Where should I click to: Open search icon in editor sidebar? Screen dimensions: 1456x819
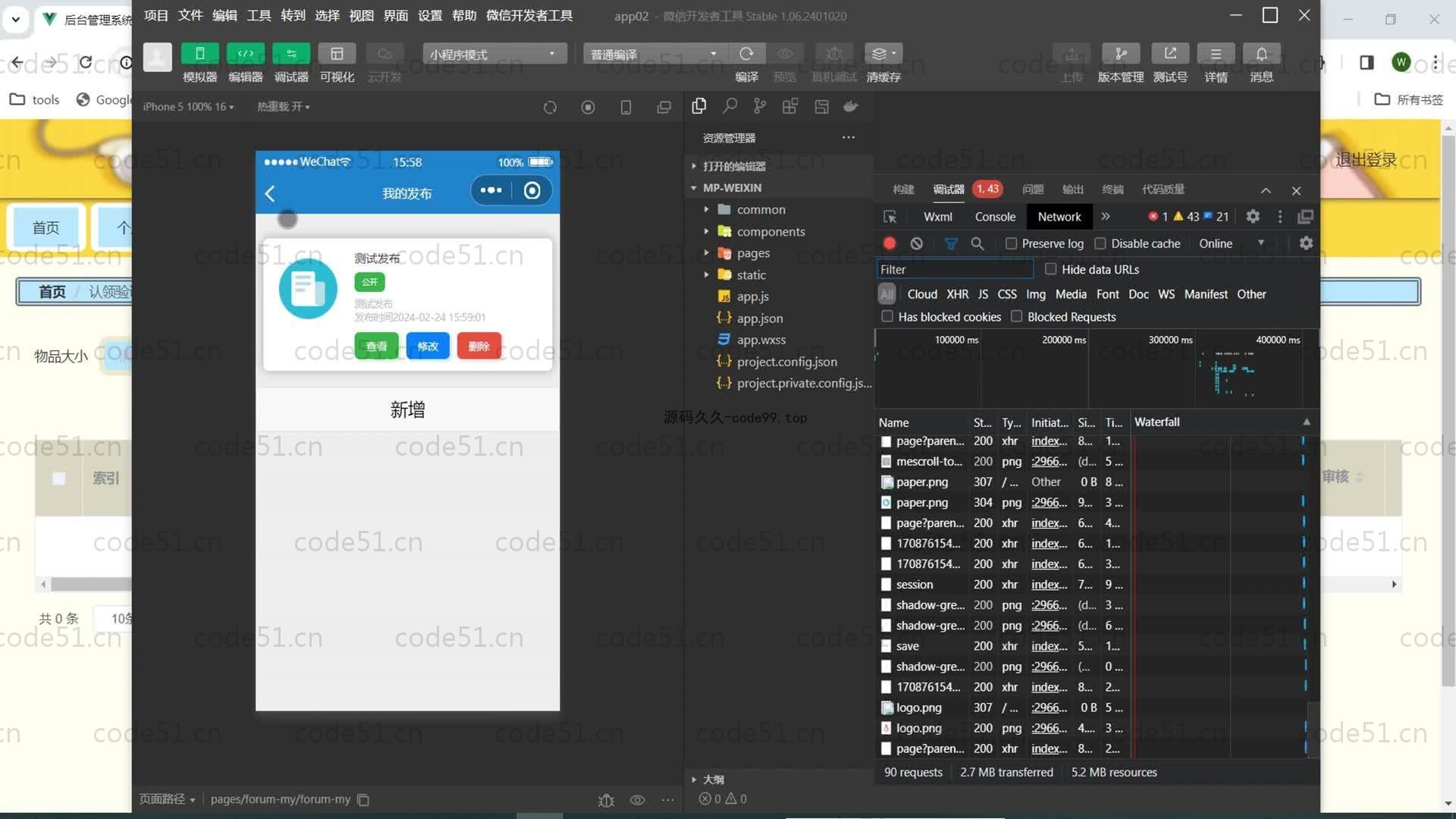[730, 107]
